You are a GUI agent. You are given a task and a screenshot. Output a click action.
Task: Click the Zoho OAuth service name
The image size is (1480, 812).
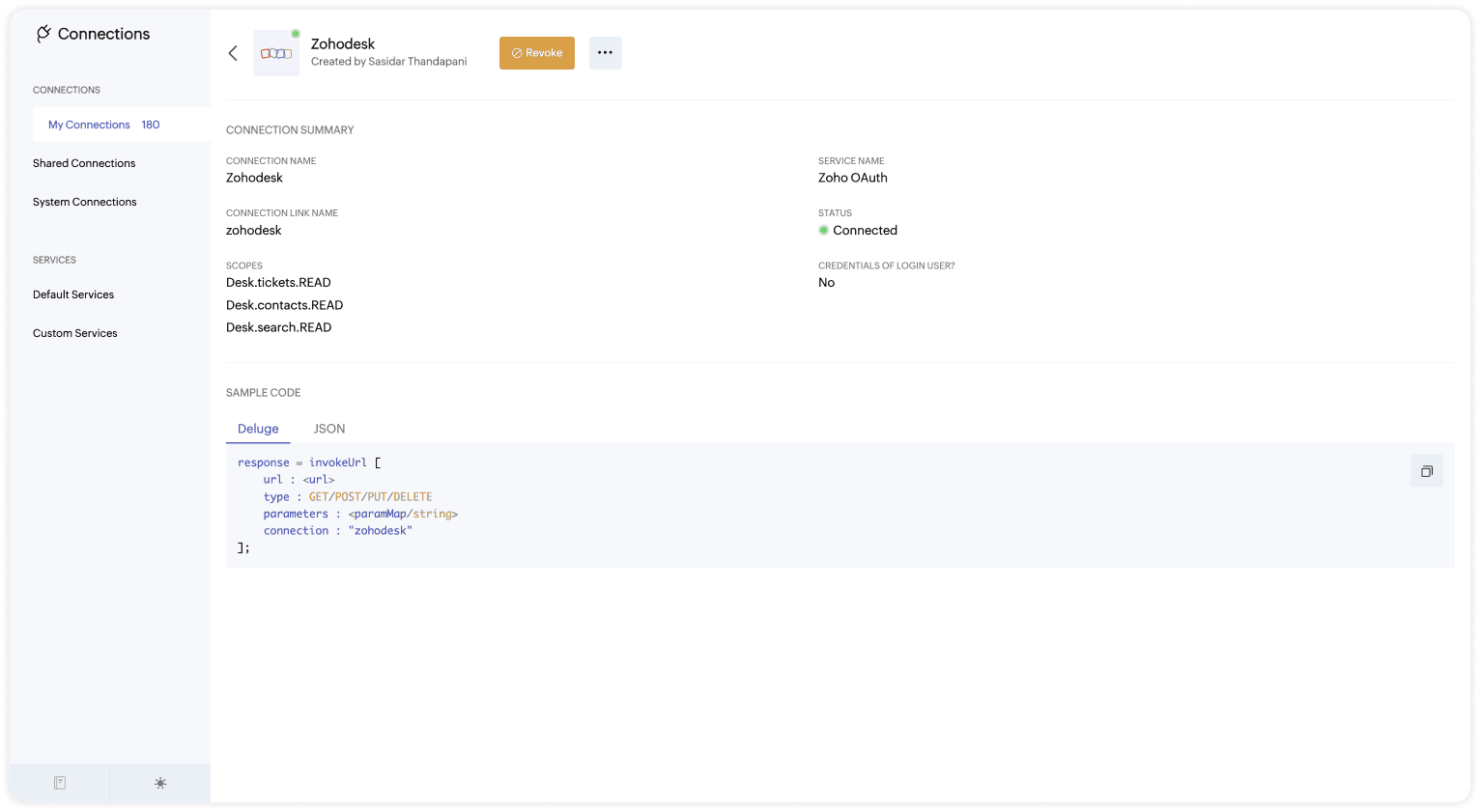pos(853,178)
